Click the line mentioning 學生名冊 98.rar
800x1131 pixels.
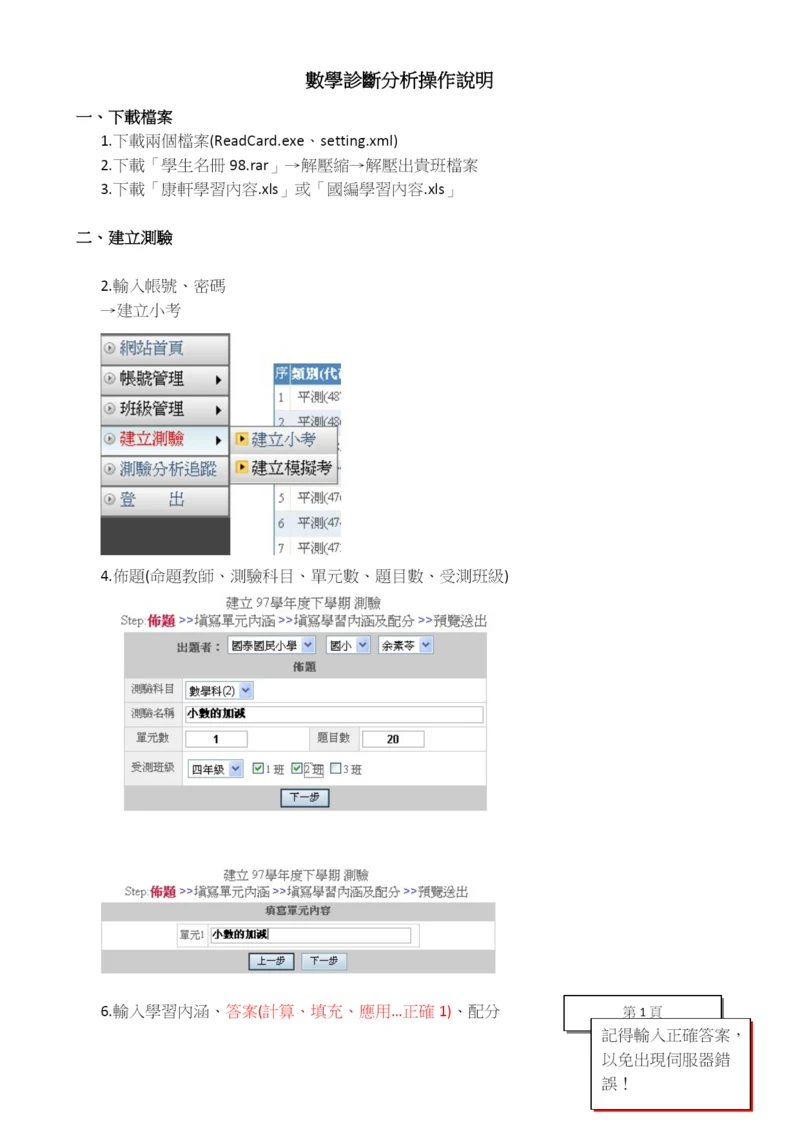289,165
